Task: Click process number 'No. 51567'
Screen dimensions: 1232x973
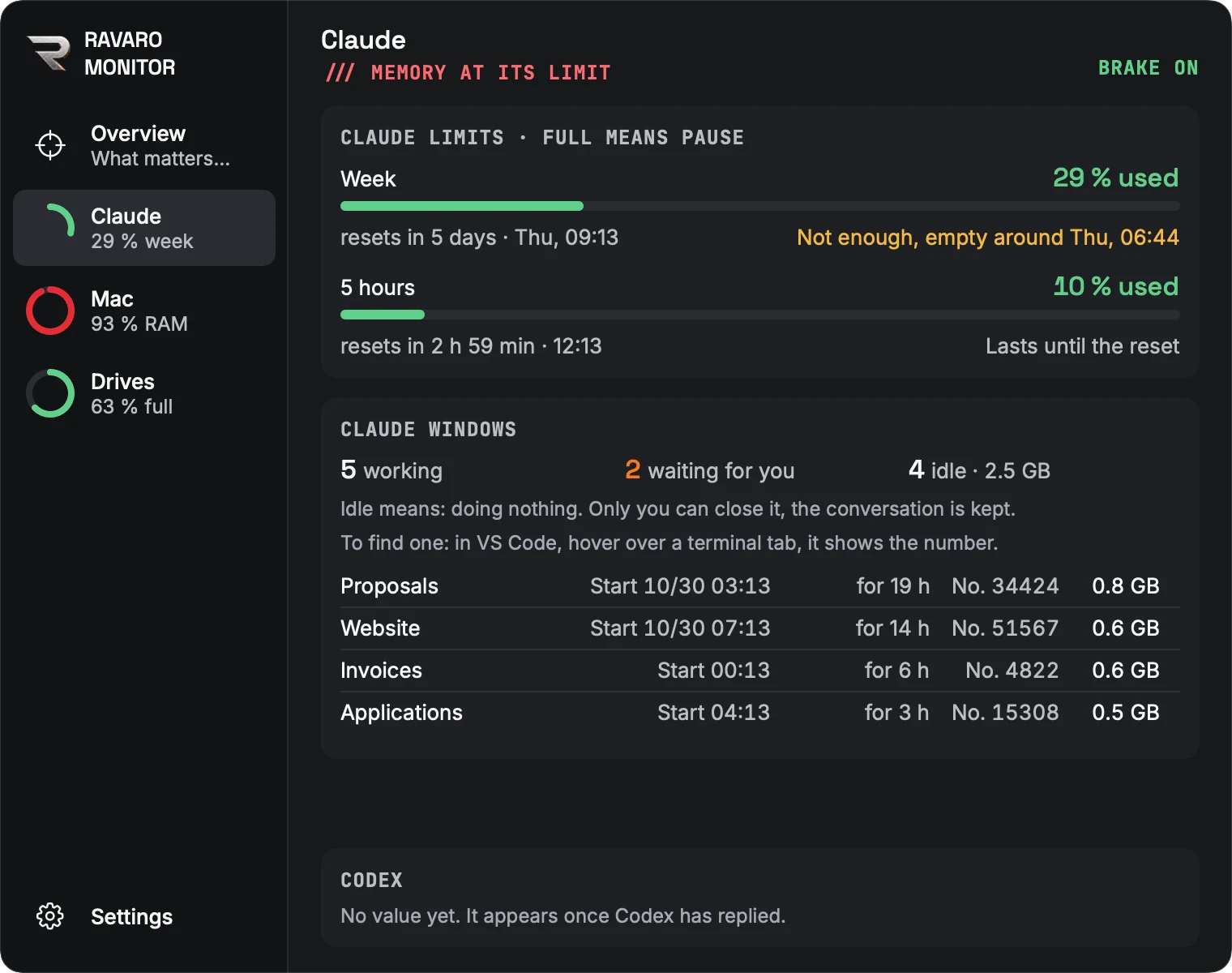Action: [1005, 628]
